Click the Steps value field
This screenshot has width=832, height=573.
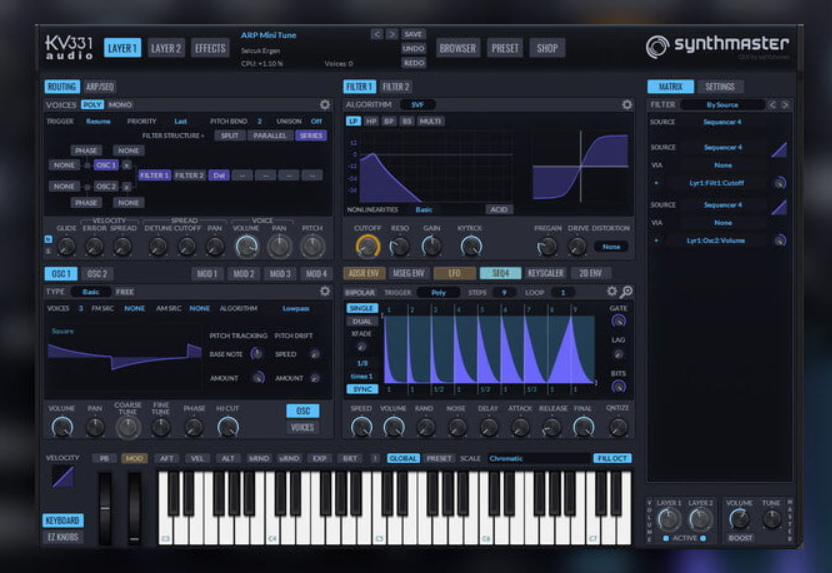(504, 292)
